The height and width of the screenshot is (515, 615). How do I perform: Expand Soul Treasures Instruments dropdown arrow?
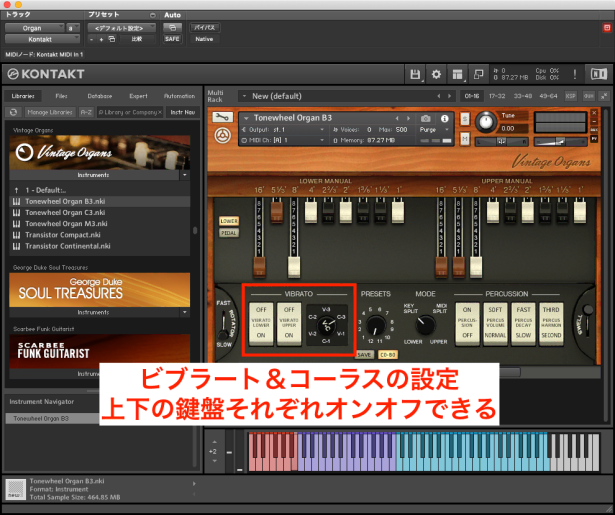[185, 312]
